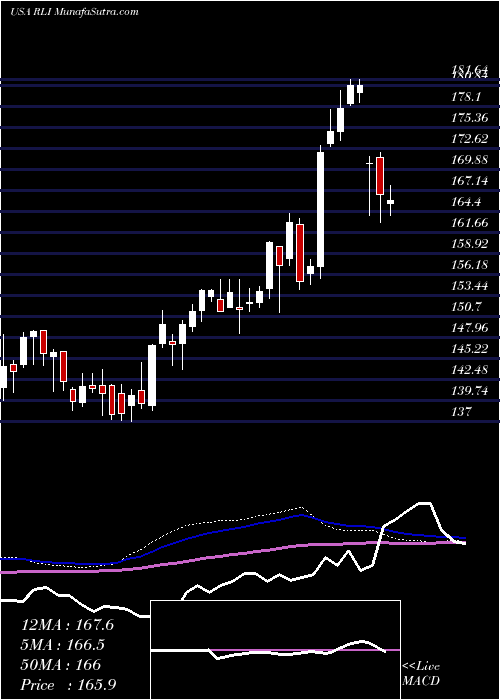Click the 153.44 price axis label

pyautogui.click(x=469, y=286)
